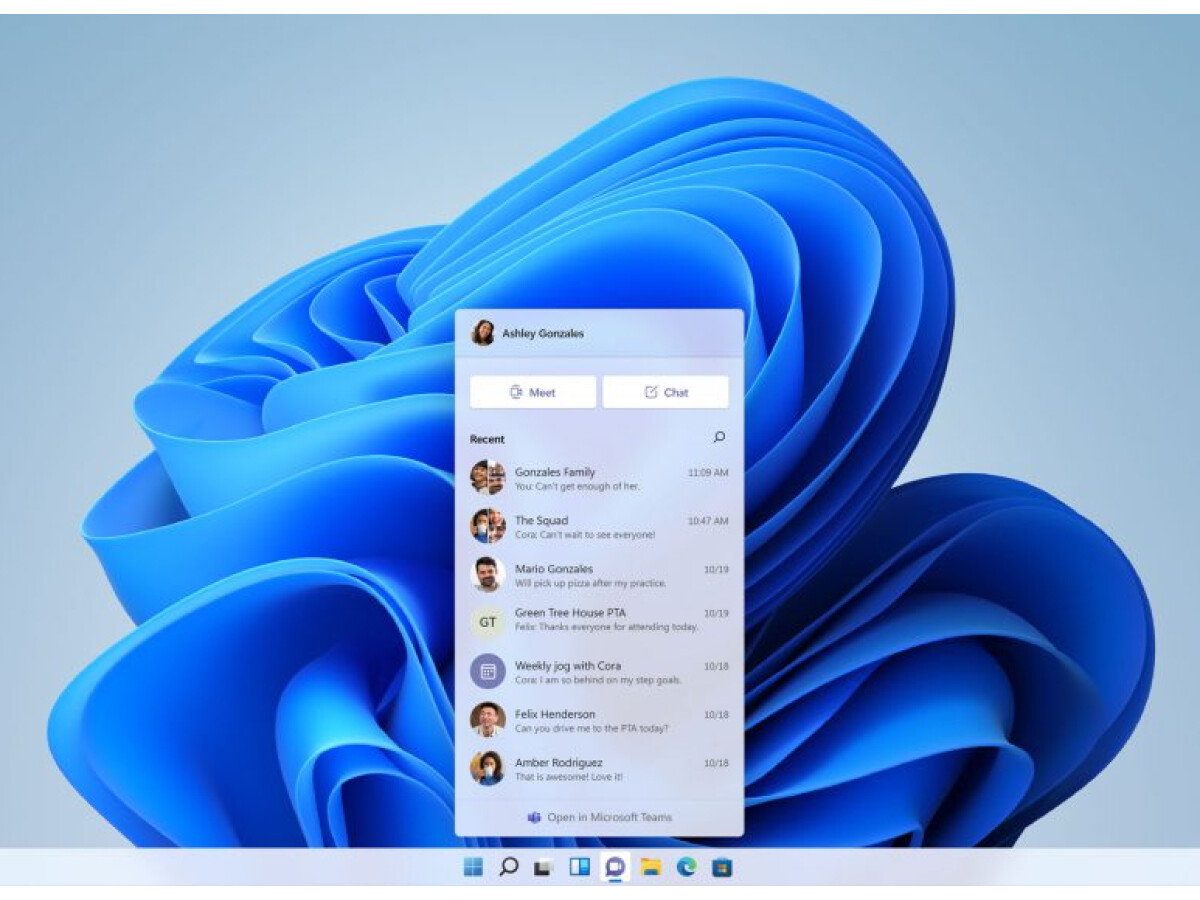1200x900 pixels.
Task: Open Felix Henderson conversation
Action: 599,721
